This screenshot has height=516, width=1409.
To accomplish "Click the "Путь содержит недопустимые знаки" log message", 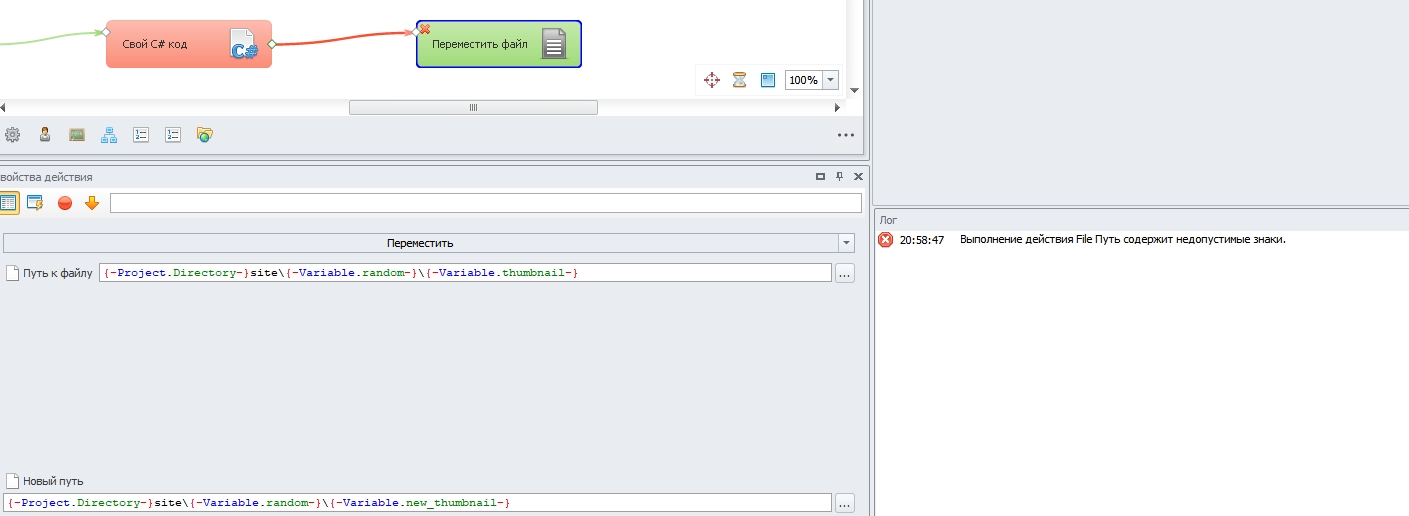I will pos(1190,240).
